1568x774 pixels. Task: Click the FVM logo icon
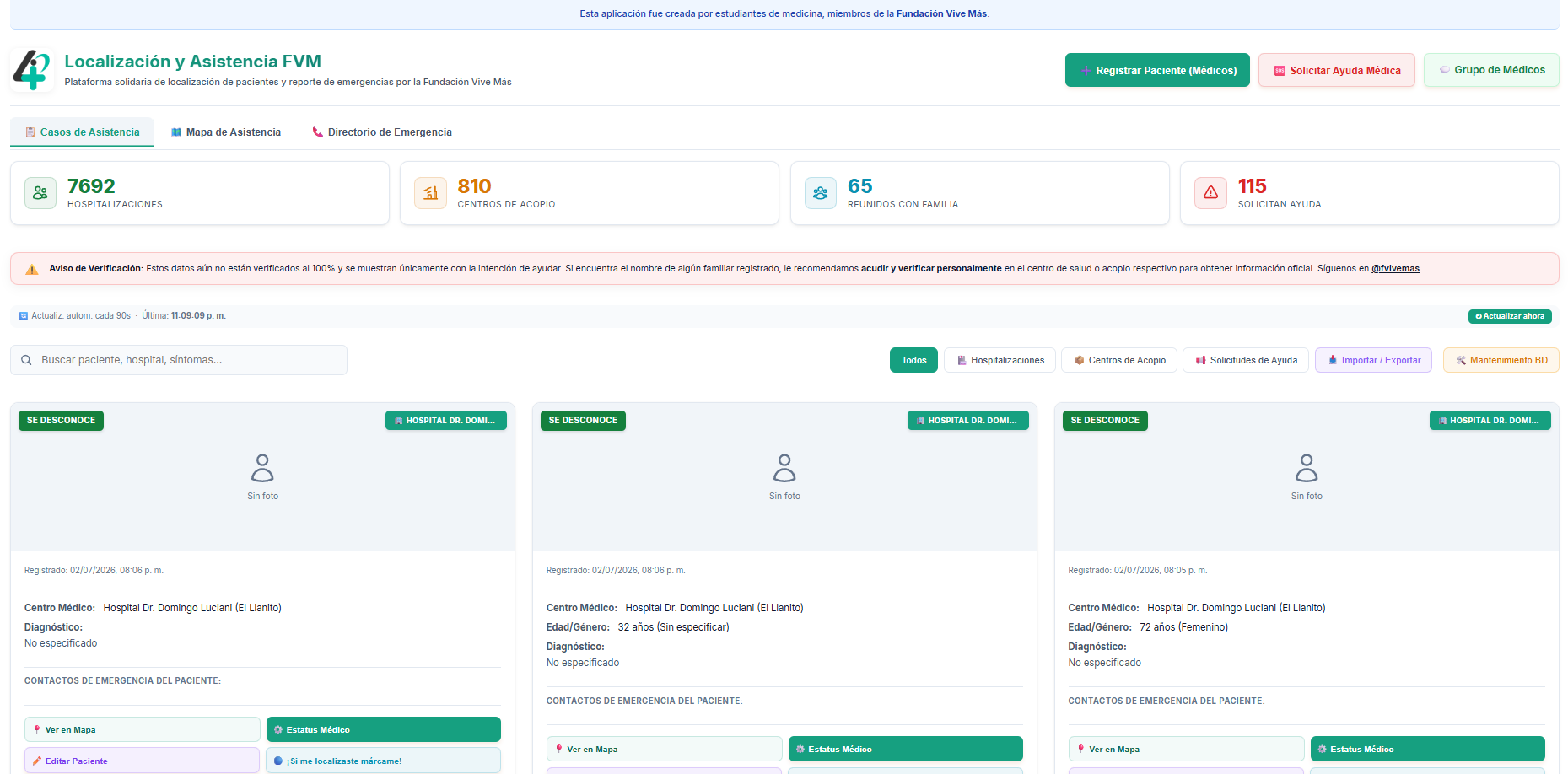click(32, 70)
